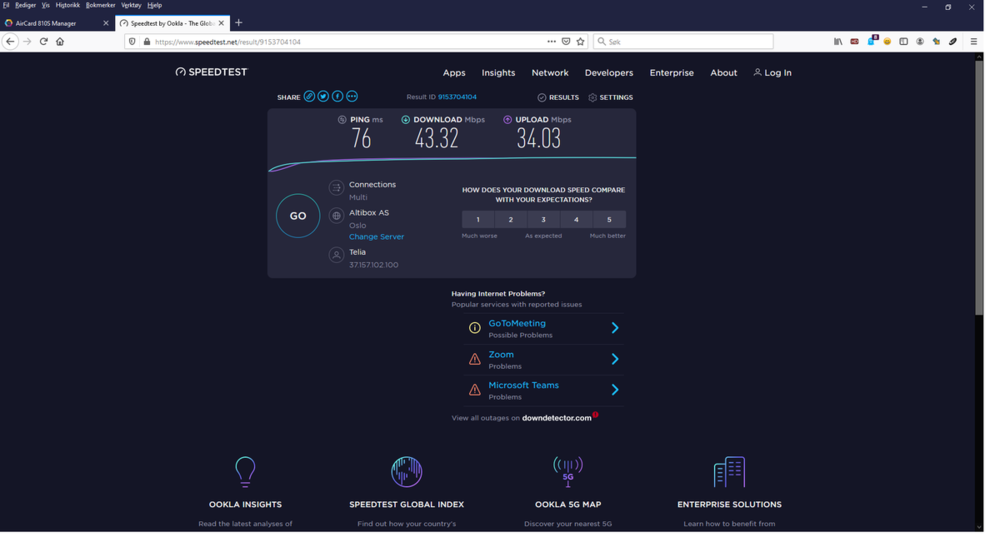Image resolution: width=1000 pixels, height=542 pixels.
Task: Open the Historikk menu
Action: point(68,5)
